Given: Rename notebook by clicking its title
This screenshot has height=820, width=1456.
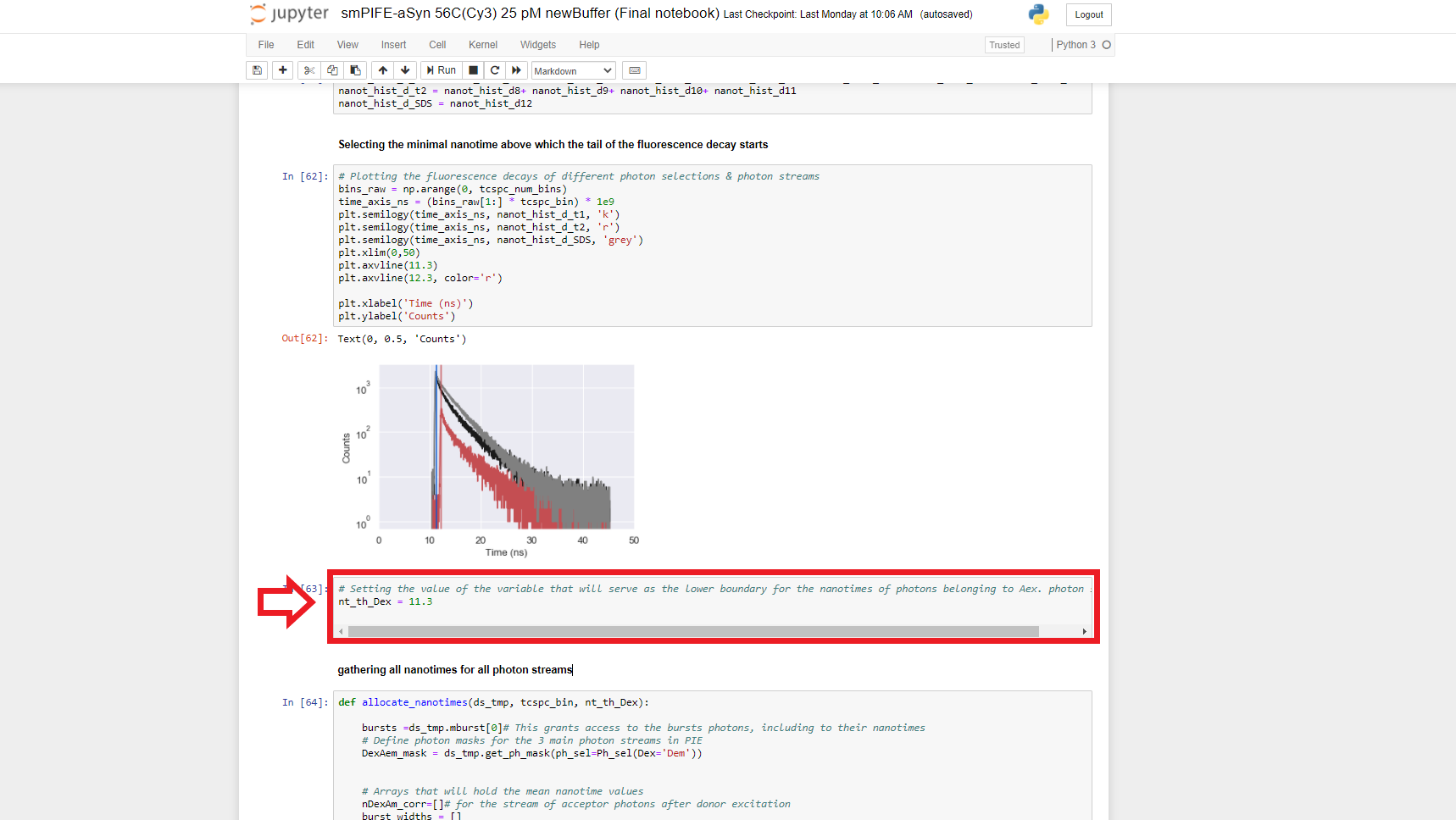Looking at the screenshot, I should (x=530, y=14).
